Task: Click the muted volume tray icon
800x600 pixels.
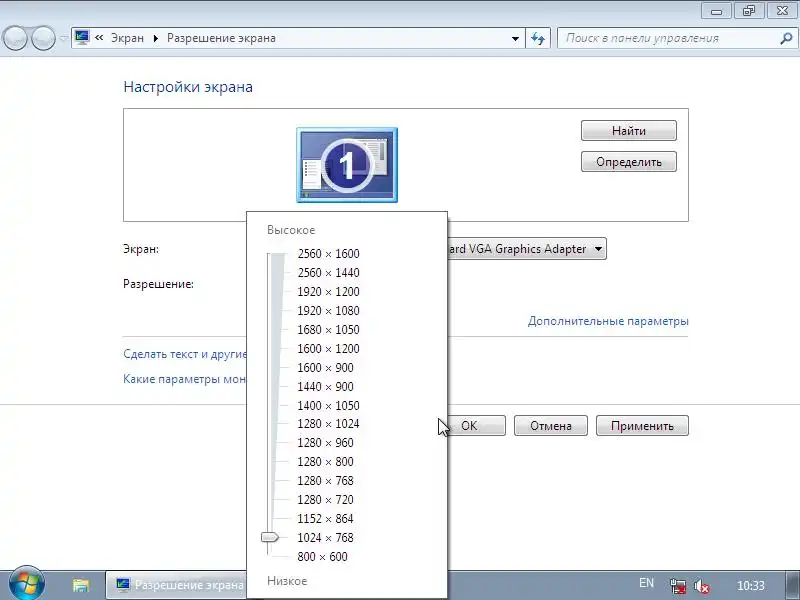Action: click(x=702, y=586)
